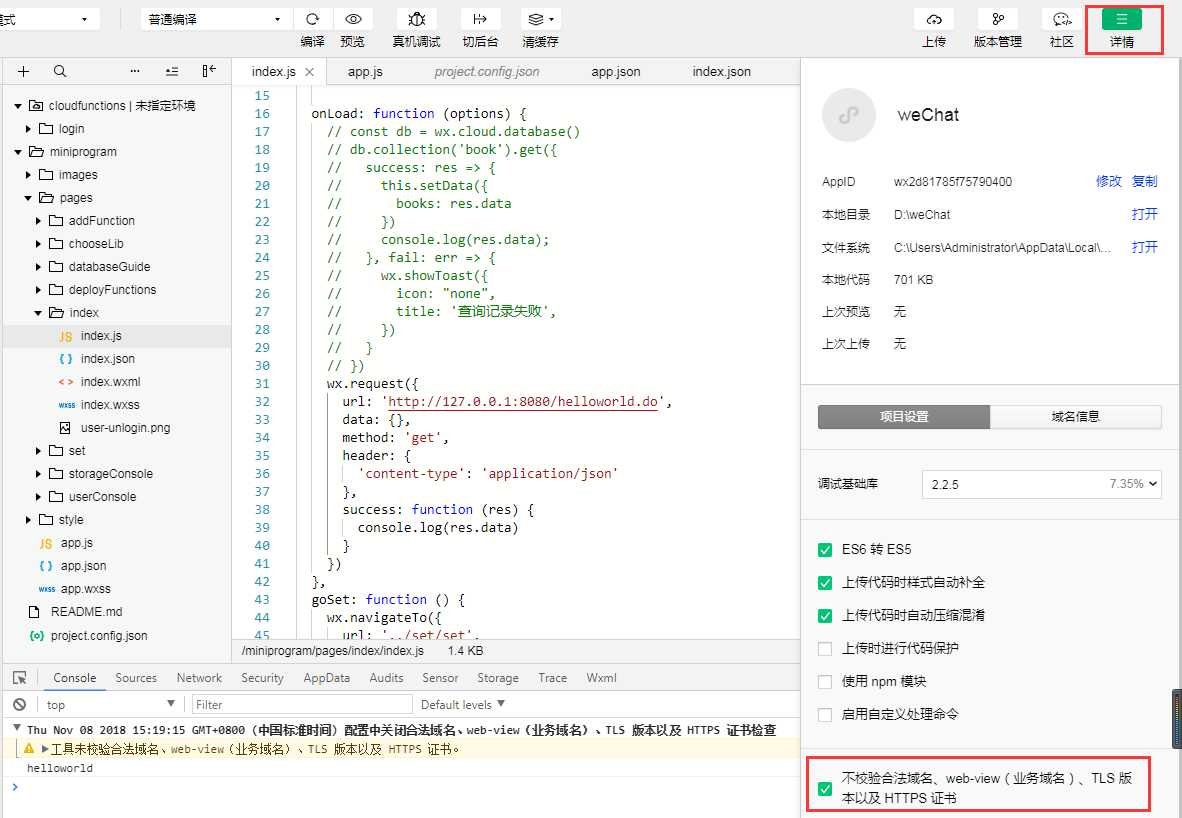The width and height of the screenshot is (1182, 818).
Task: Click the preview eye icon
Action: point(353,20)
